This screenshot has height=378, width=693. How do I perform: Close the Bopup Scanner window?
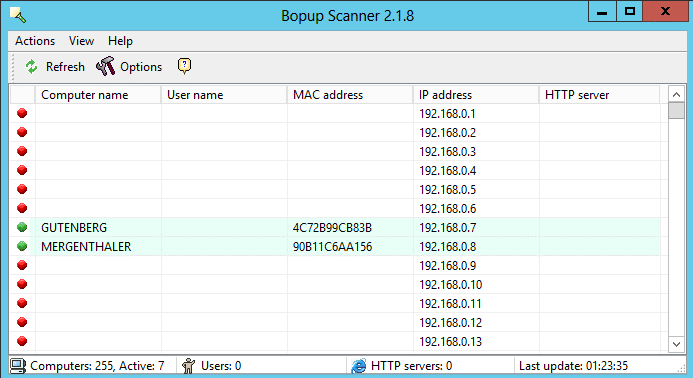(x=665, y=11)
